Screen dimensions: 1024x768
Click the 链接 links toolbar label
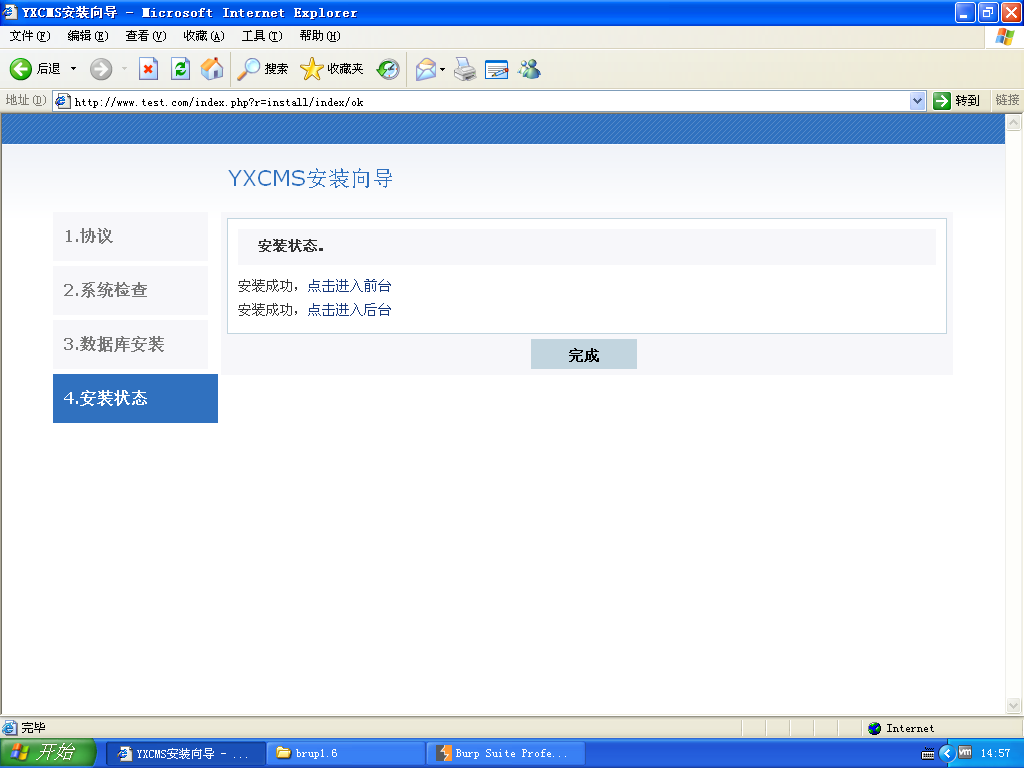1007,101
